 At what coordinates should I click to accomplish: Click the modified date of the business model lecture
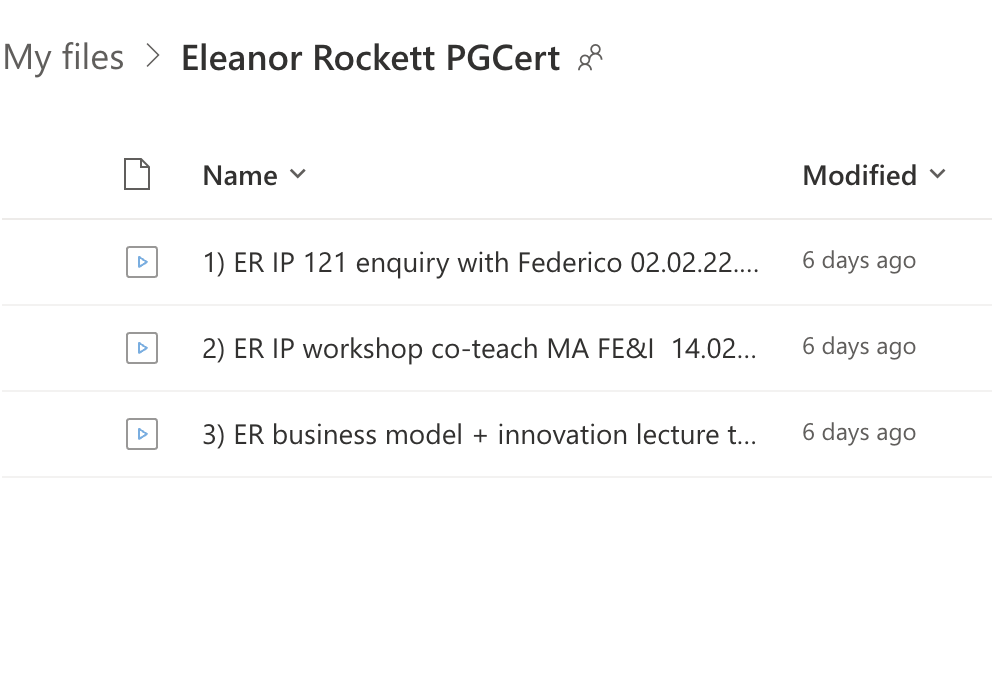coord(859,433)
